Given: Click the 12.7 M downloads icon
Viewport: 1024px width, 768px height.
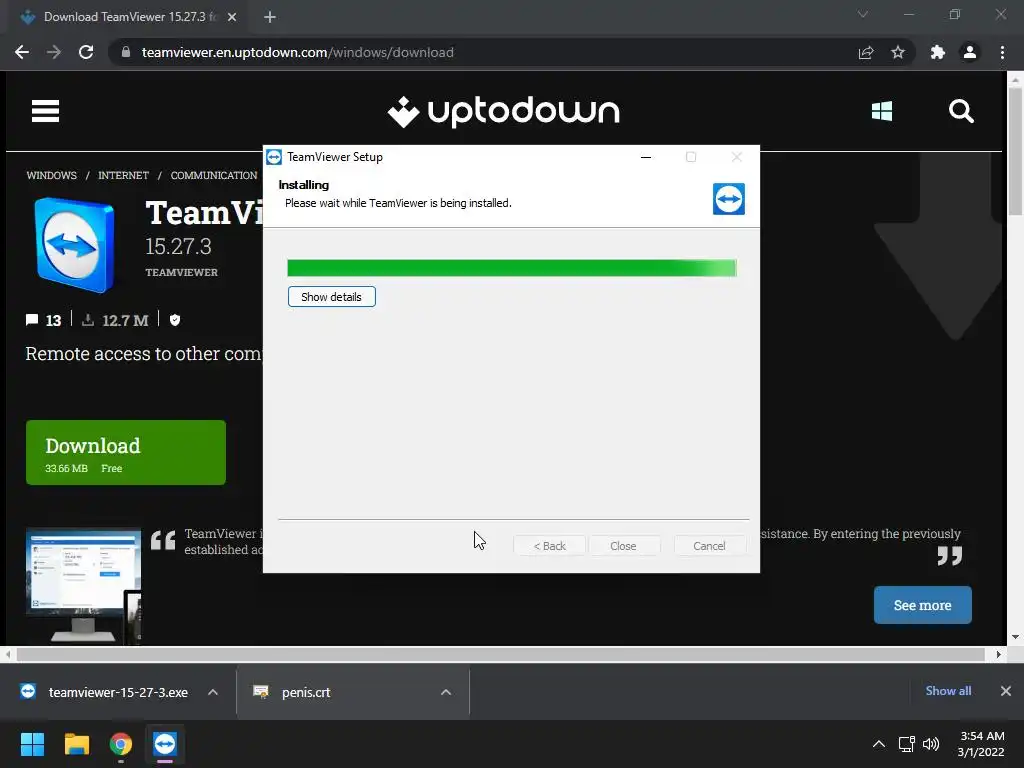Looking at the screenshot, I should pos(88,319).
